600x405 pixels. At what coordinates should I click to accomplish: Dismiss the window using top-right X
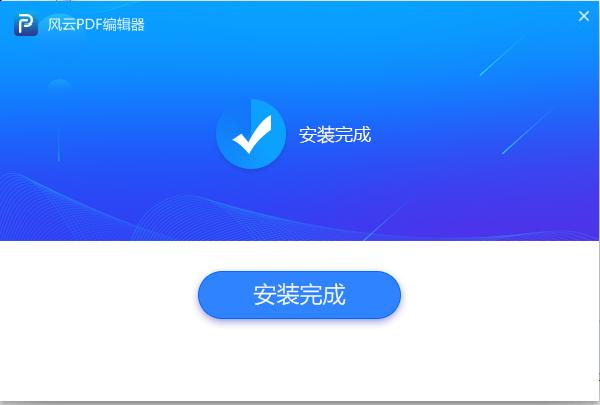pyautogui.click(x=584, y=16)
